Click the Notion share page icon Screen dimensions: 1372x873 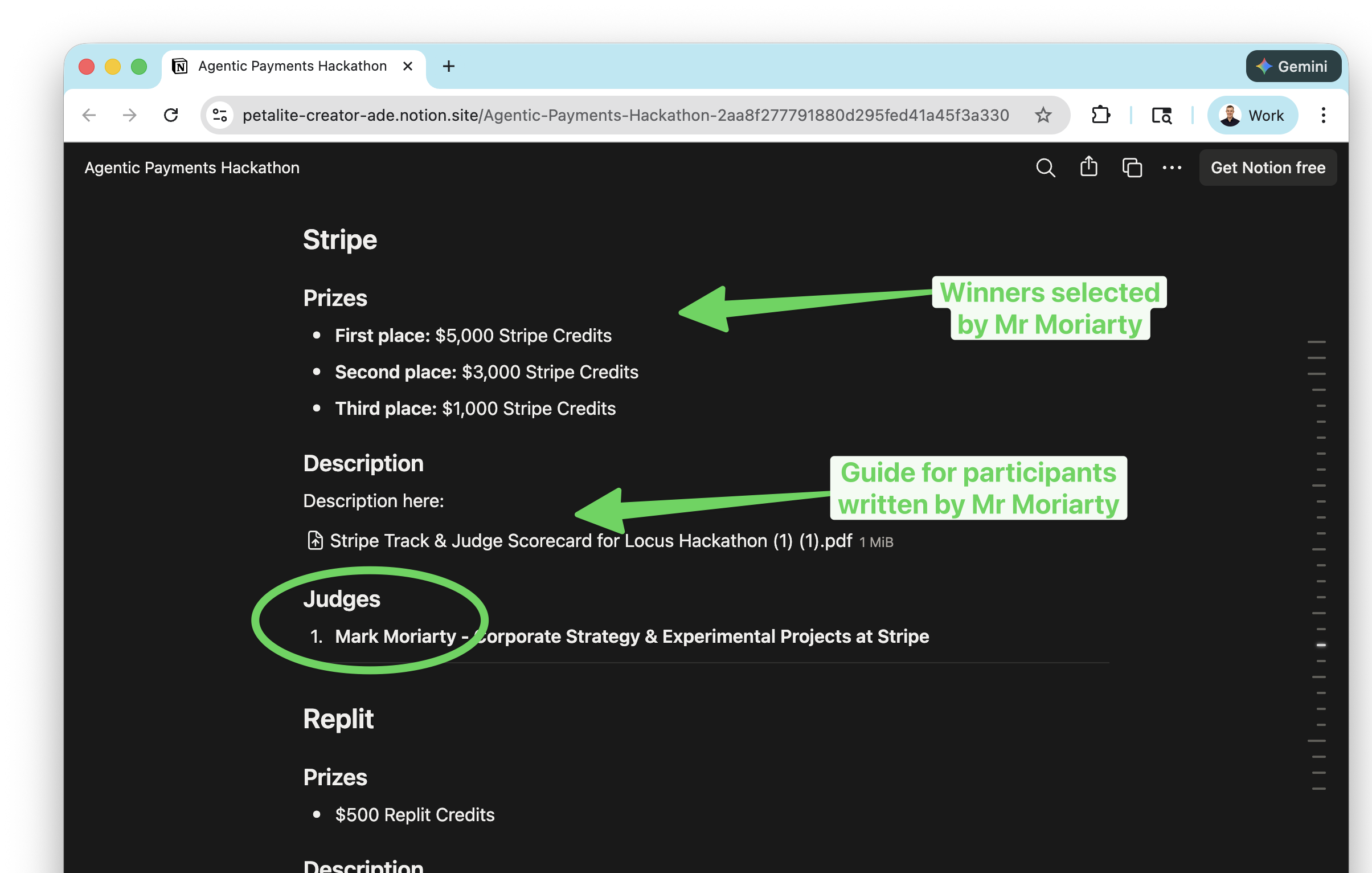coord(1088,167)
